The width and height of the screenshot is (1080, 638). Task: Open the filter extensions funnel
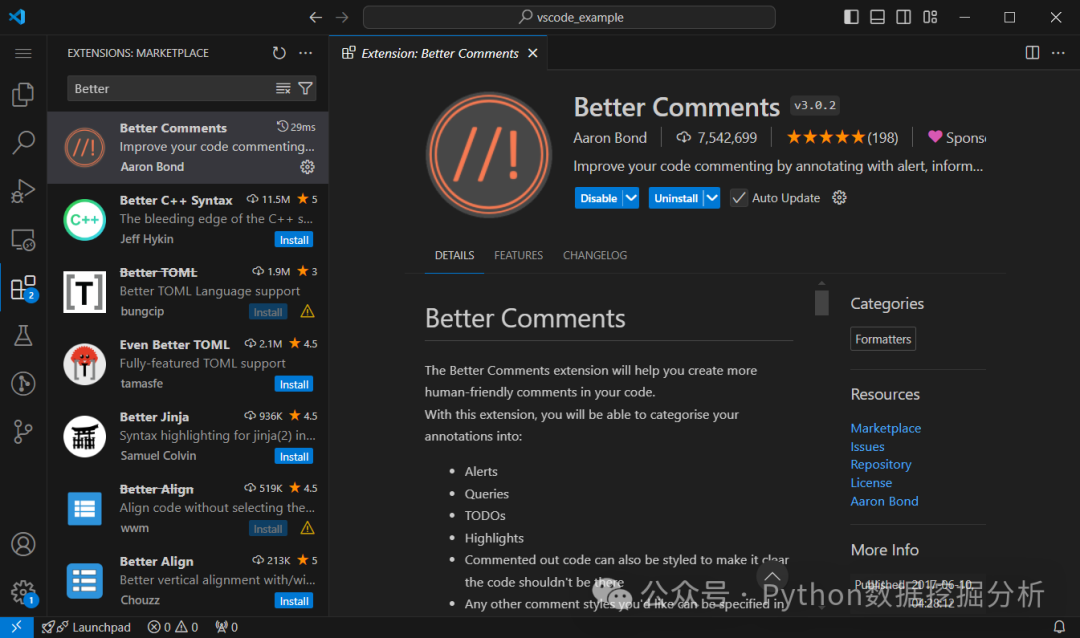click(x=305, y=88)
